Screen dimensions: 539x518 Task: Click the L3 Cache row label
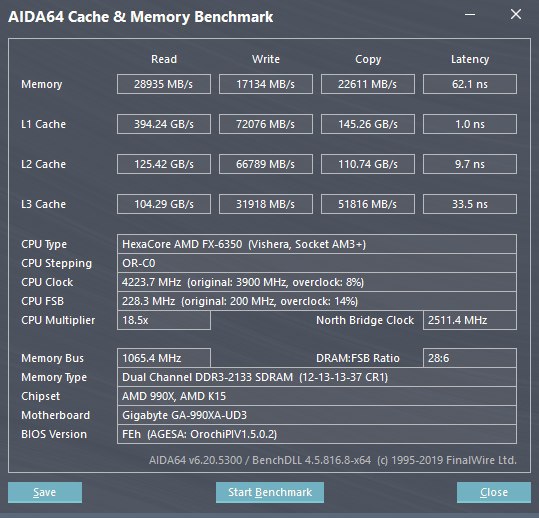click(x=43, y=204)
